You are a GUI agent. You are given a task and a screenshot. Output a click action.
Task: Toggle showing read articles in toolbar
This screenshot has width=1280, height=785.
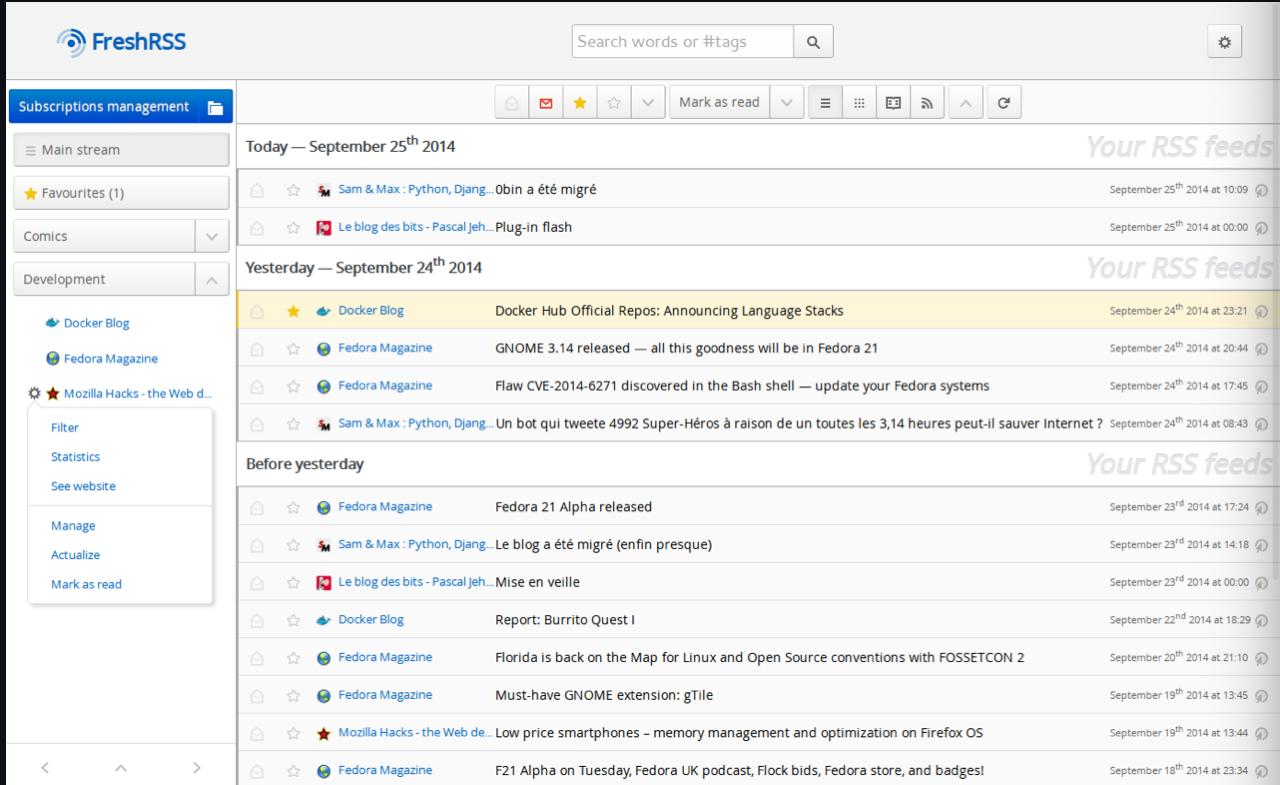[512, 102]
